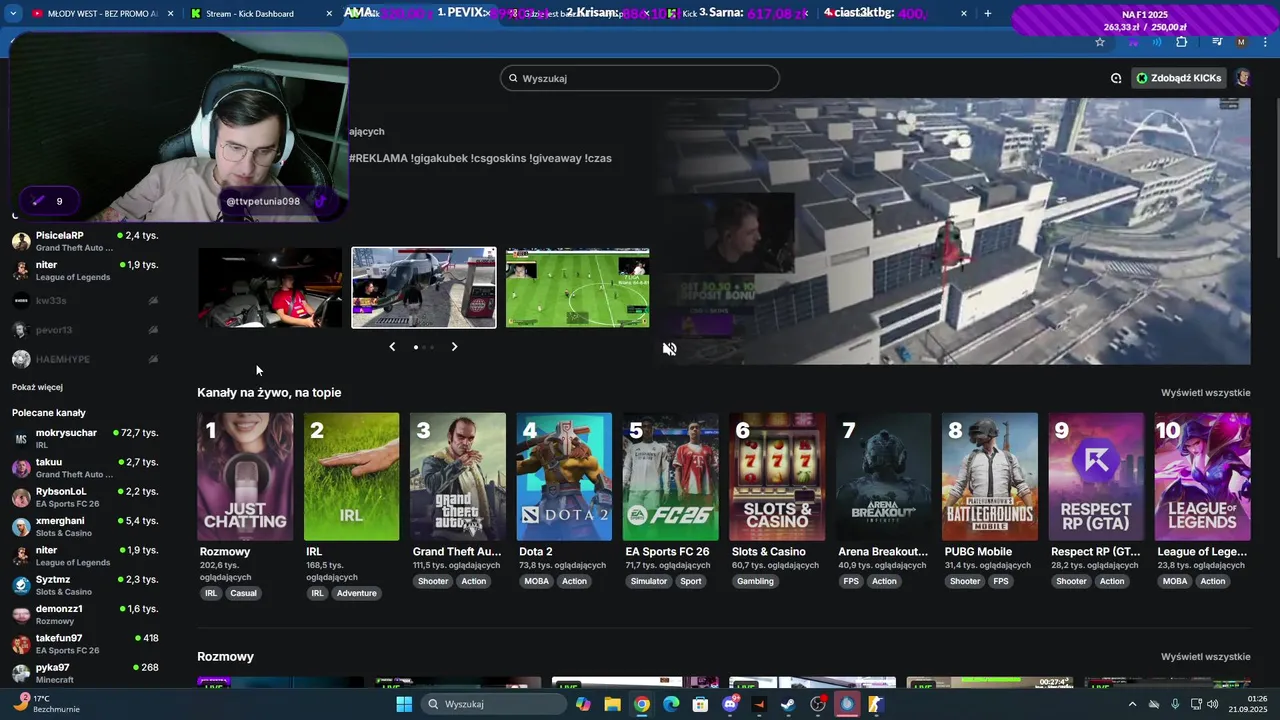Viewport: 1280px width, 720px height.
Task: Go to previous slide in featured carousel
Action: (x=392, y=347)
